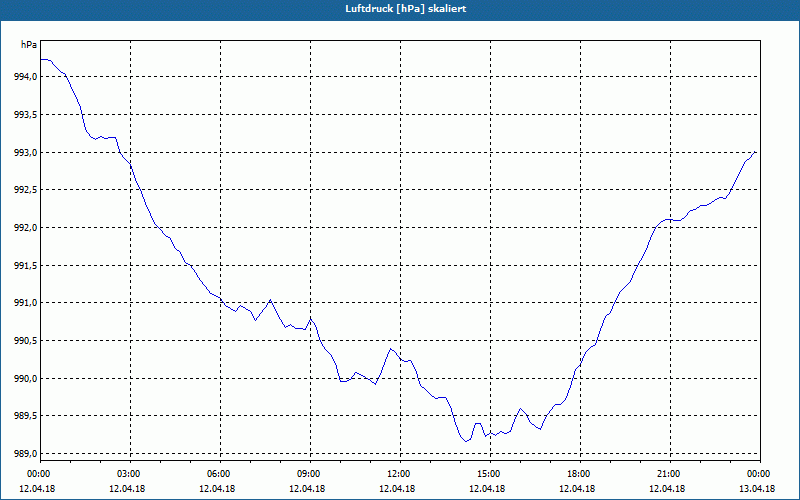Select the 991,0 pressure axis label

24,303
